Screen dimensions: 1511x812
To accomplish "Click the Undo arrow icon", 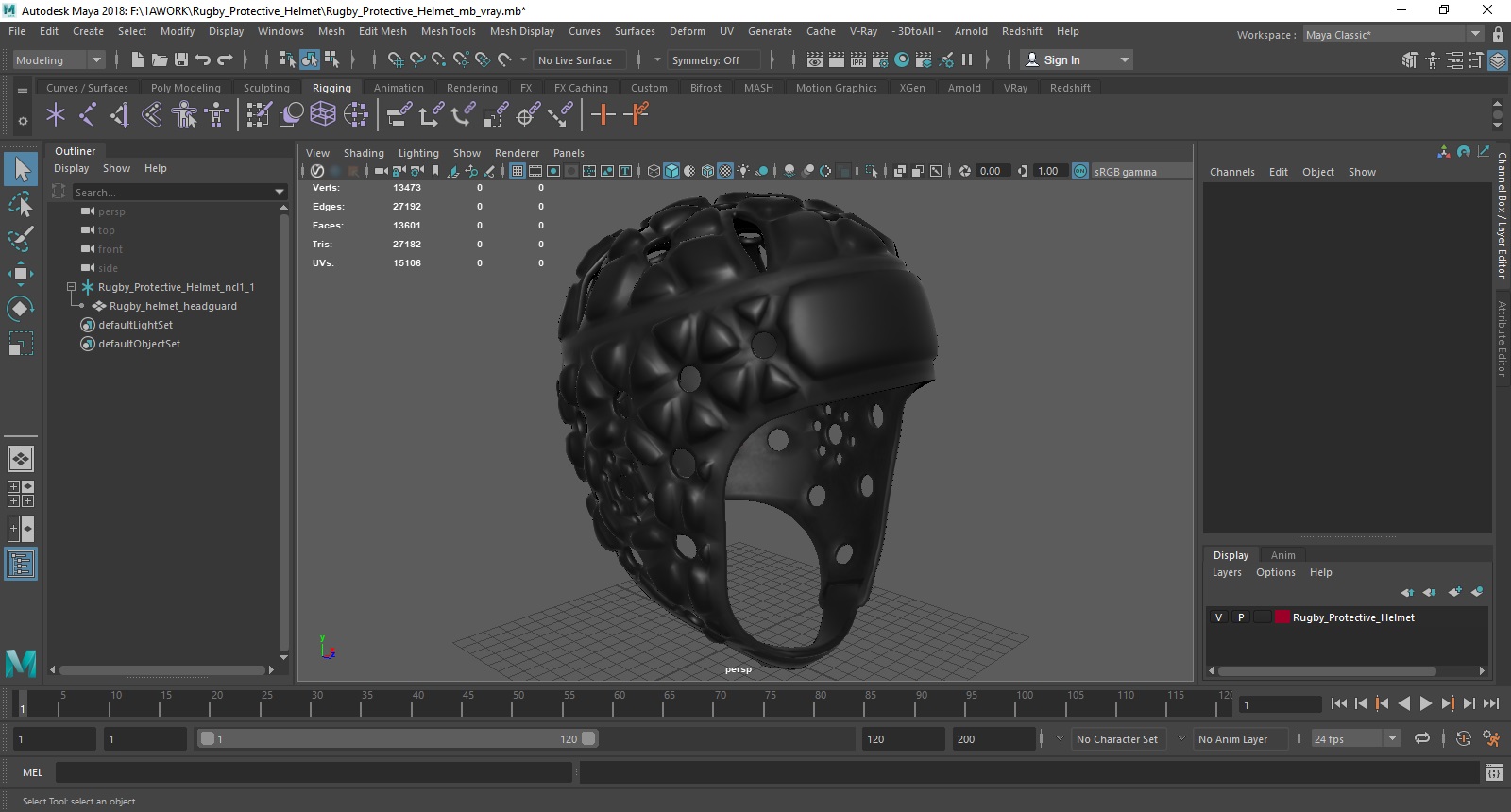I will coord(203,59).
